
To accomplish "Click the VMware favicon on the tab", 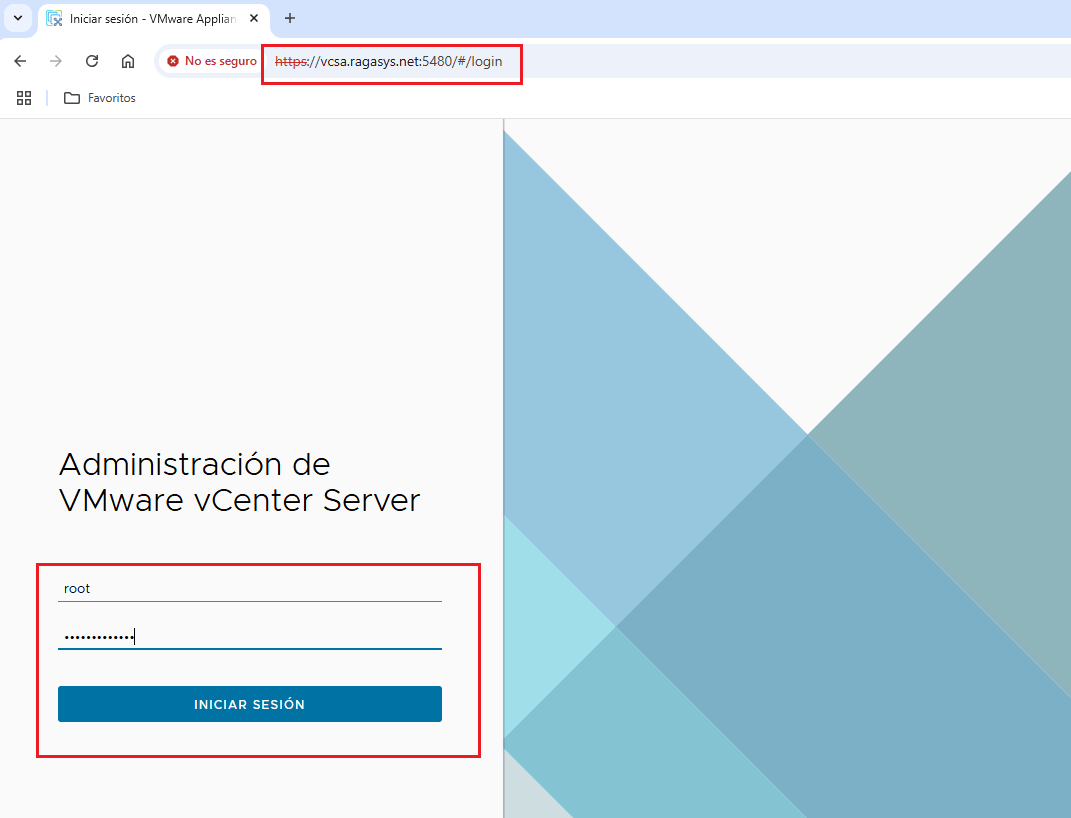I will click(54, 19).
